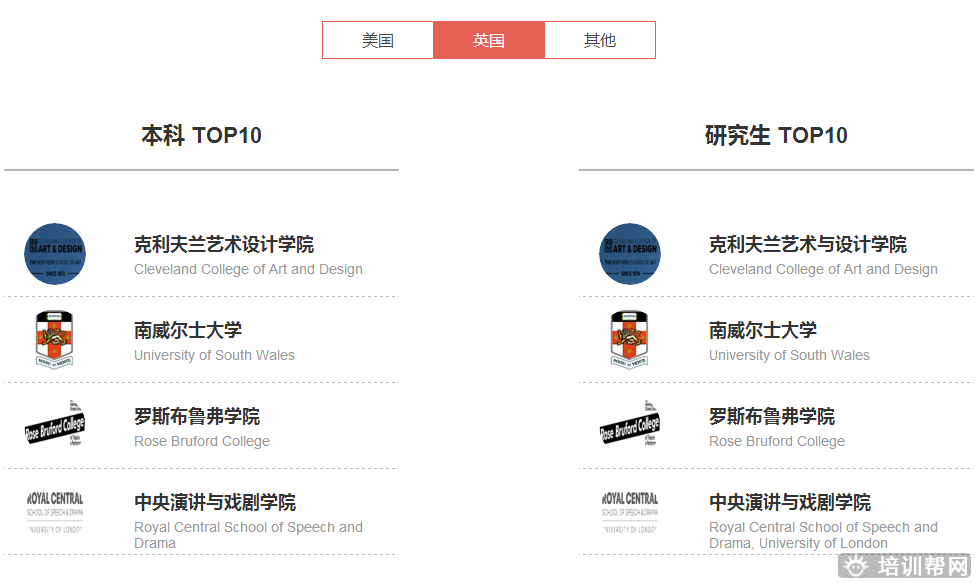
Task: Open 罗斯布鲁弗学院 in the 本科 TOP10 list
Action: click(x=197, y=416)
